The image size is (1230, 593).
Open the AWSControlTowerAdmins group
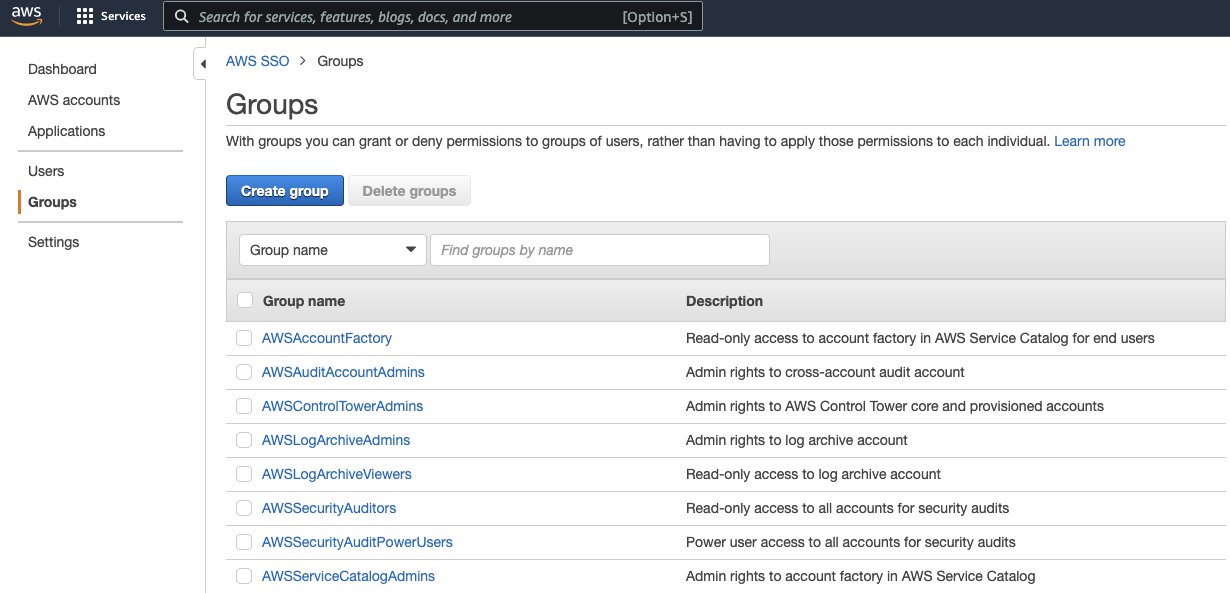click(342, 406)
